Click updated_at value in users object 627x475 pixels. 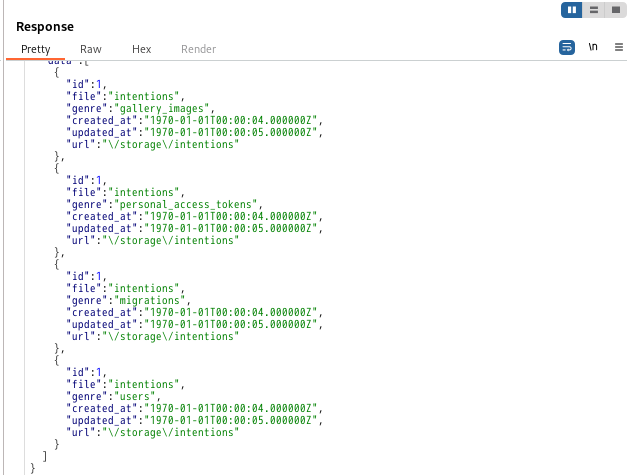pos(231,421)
